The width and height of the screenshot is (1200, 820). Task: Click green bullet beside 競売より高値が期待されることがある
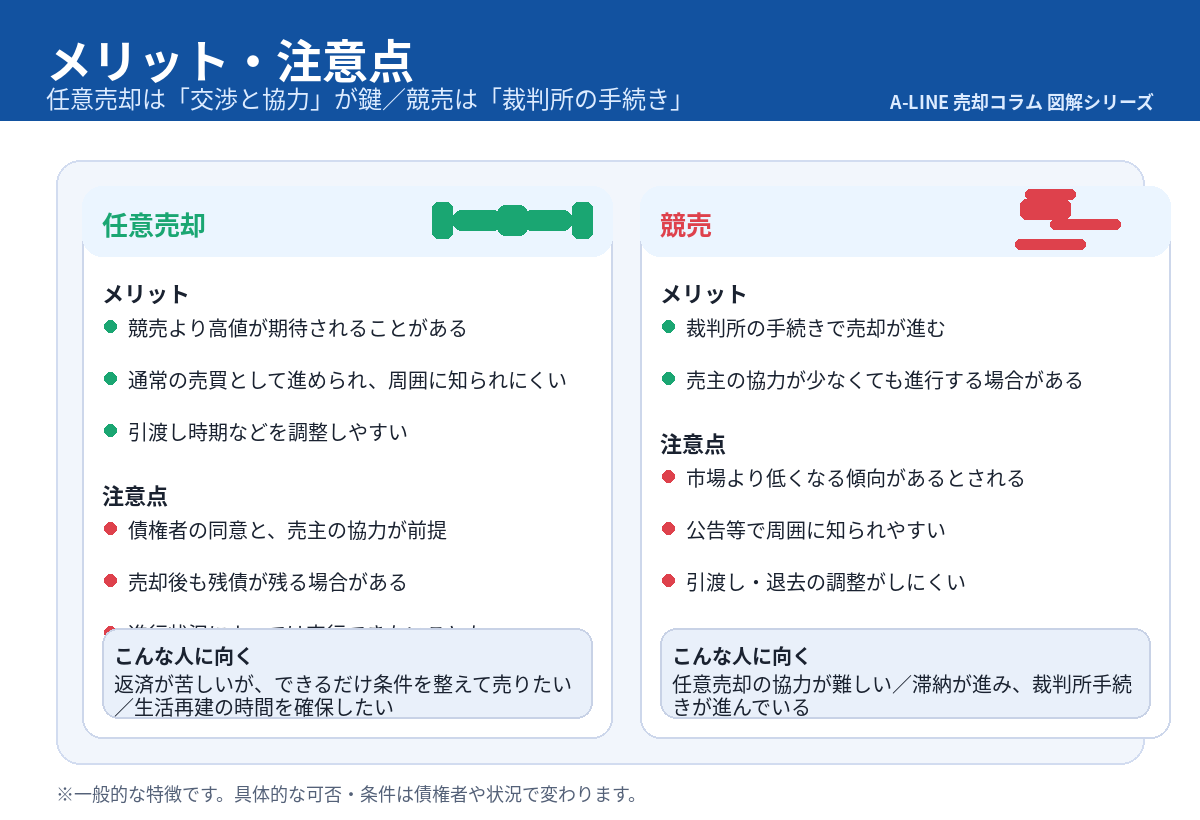click(111, 327)
